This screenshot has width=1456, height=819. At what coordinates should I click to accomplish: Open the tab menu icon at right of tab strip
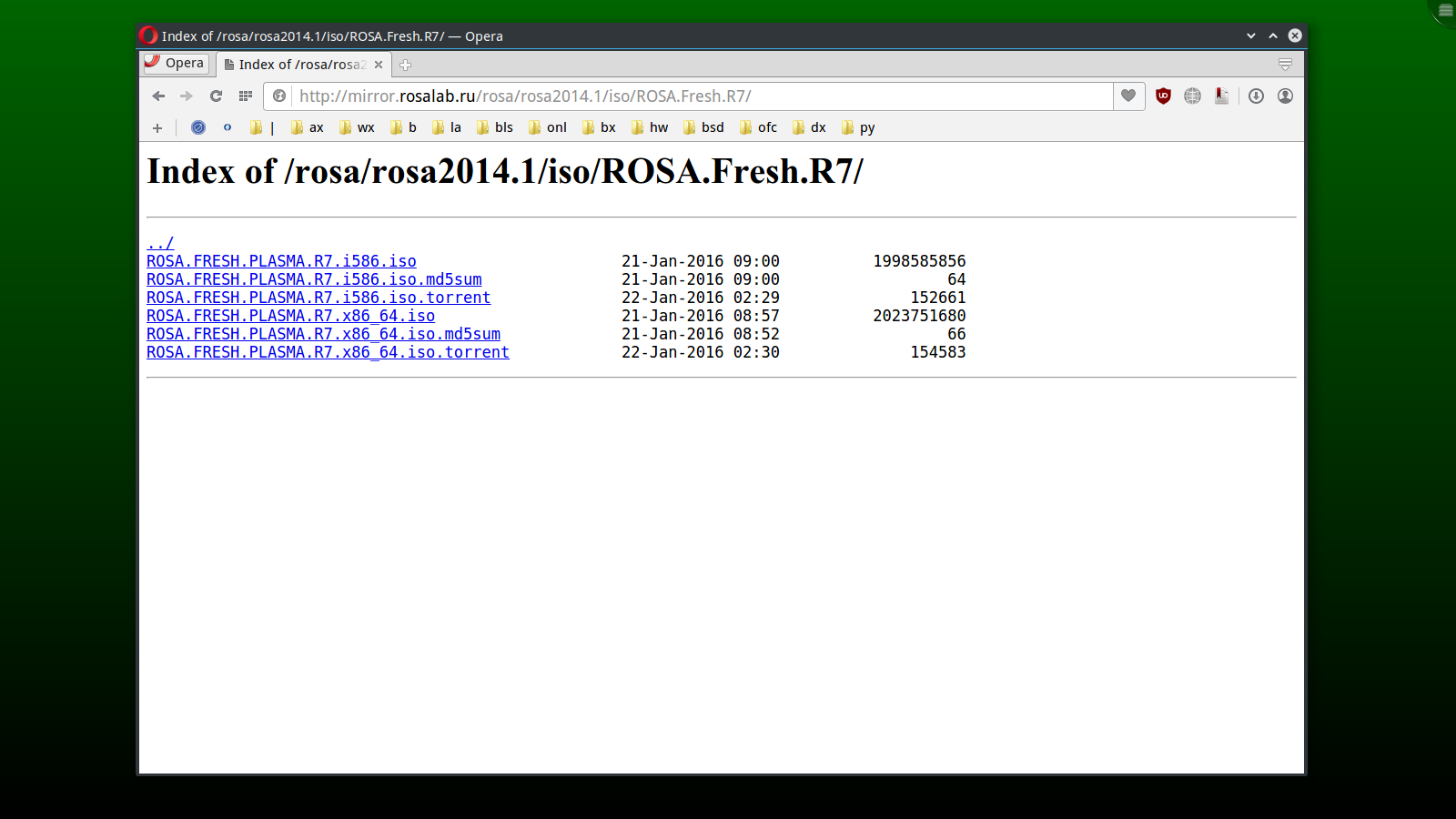click(1285, 65)
